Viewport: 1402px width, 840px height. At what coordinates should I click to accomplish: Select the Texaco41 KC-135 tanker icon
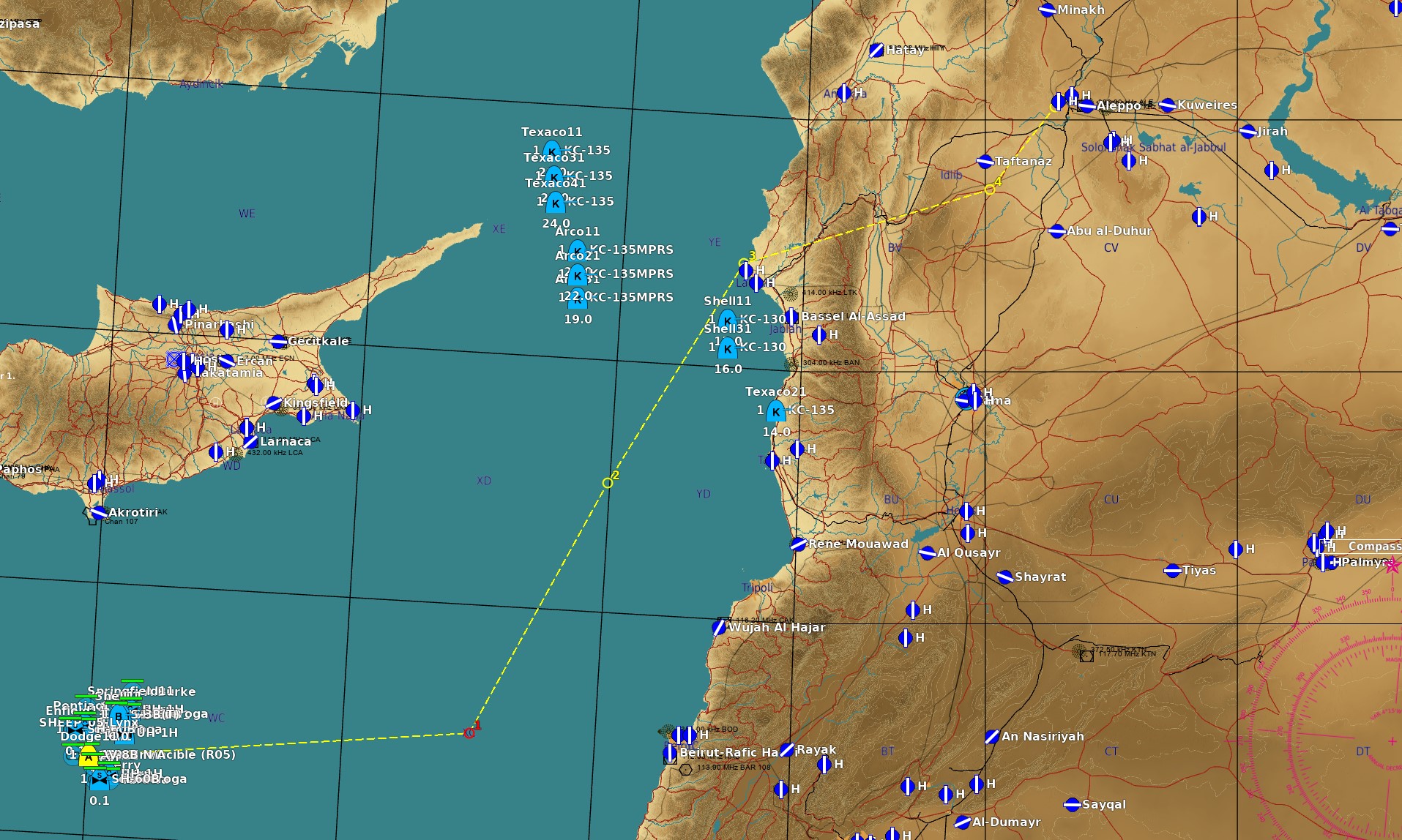[556, 203]
